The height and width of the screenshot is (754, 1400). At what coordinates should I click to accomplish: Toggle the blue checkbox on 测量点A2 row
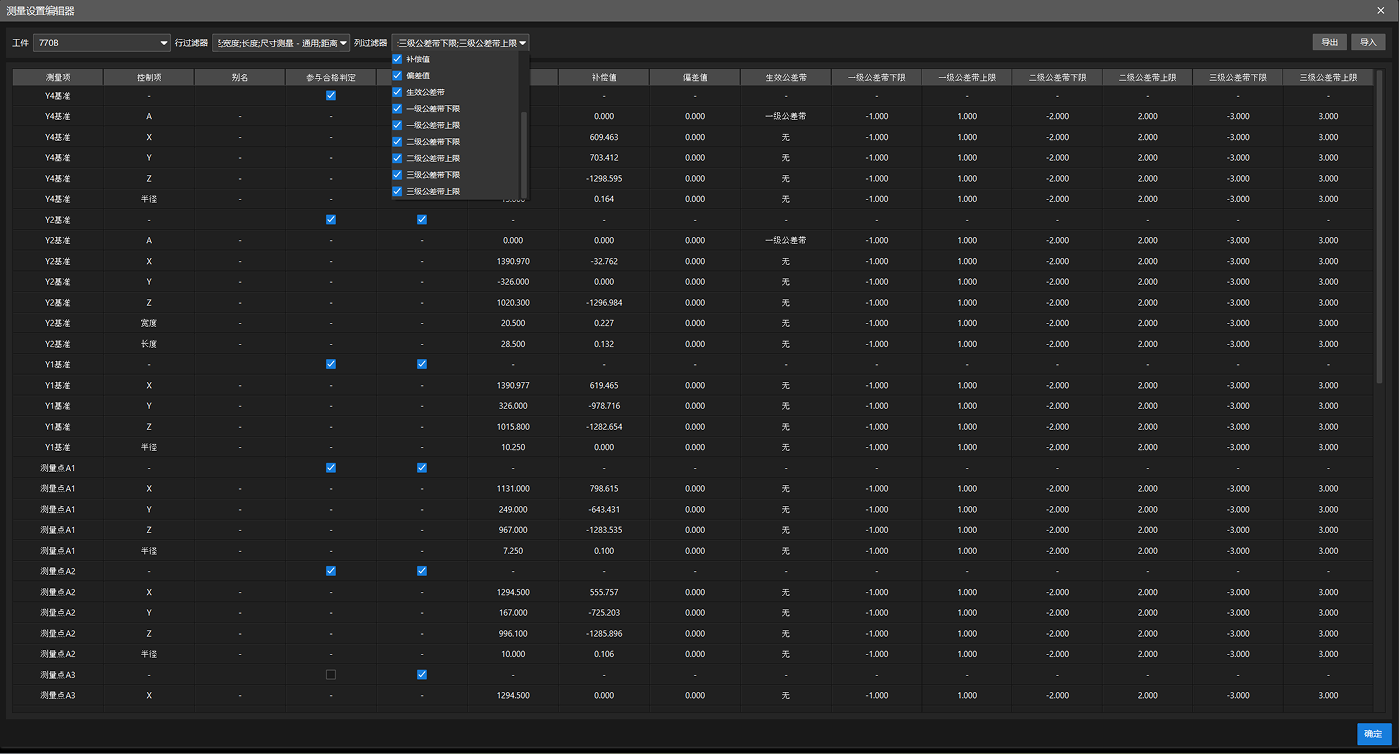coord(421,570)
